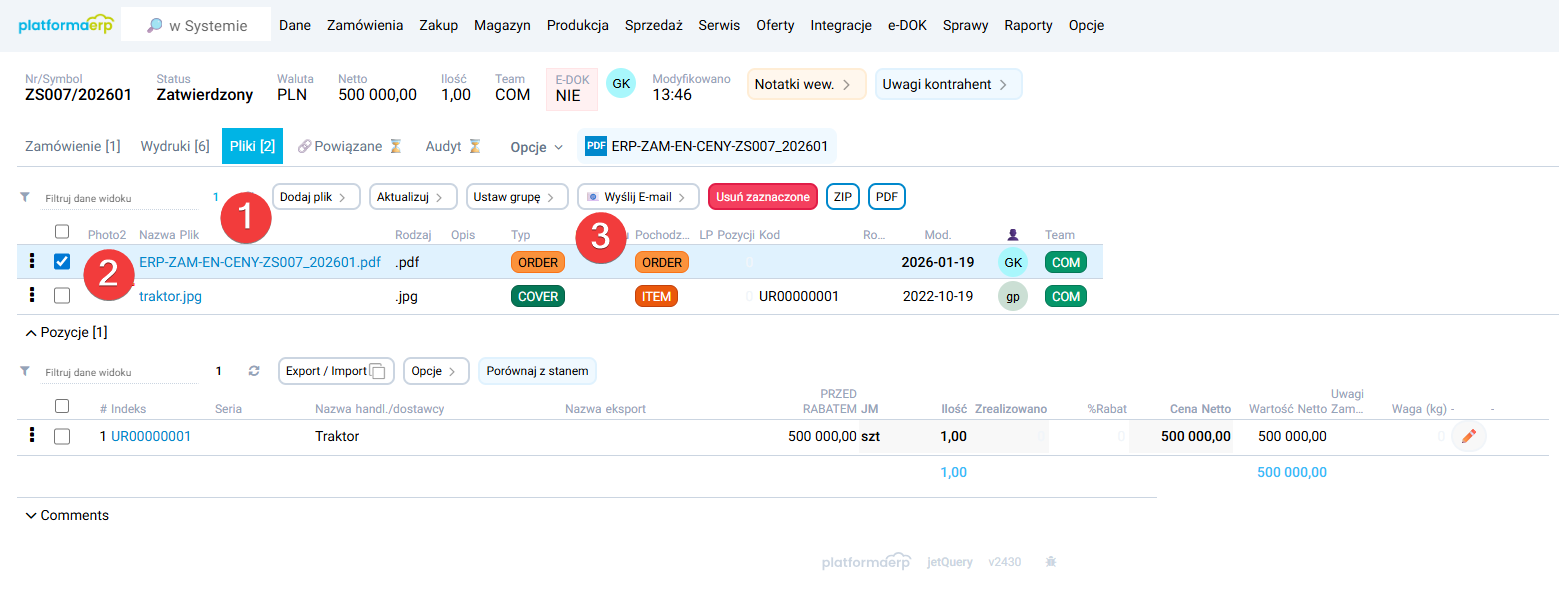This screenshot has height=590, width=1559.
Task: Open three-dot menu for the PDF file row
Action: pyautogui.click(x=32, y=261)
